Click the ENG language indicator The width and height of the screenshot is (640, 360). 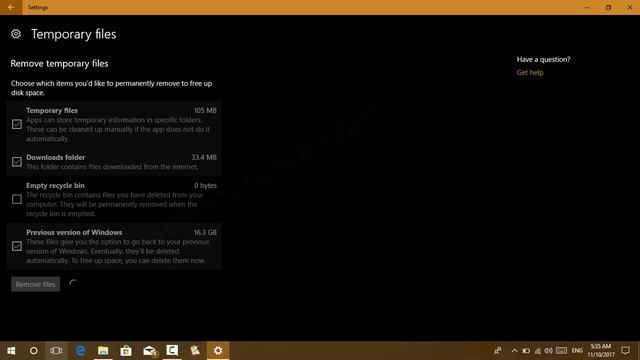577,351
